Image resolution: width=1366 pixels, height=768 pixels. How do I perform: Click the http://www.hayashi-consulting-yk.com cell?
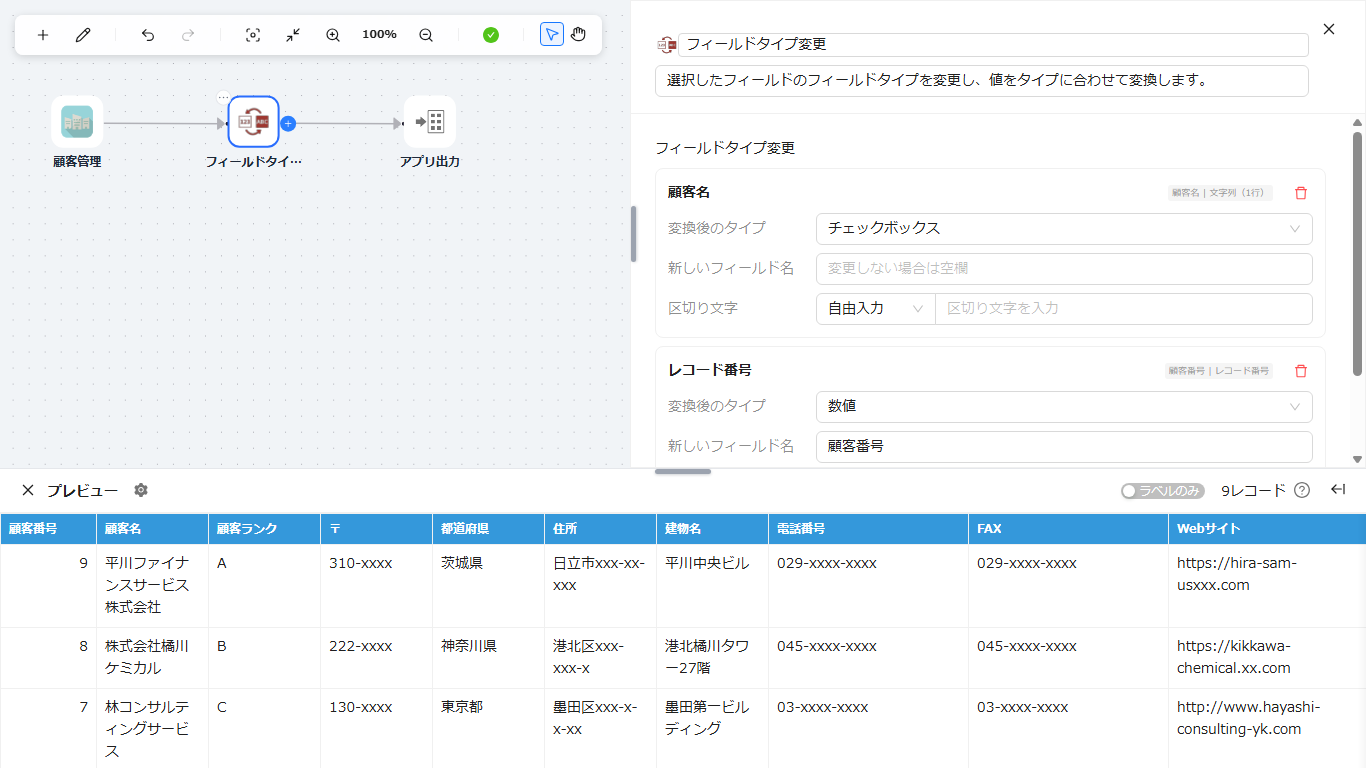click(x=1267, y=728)
